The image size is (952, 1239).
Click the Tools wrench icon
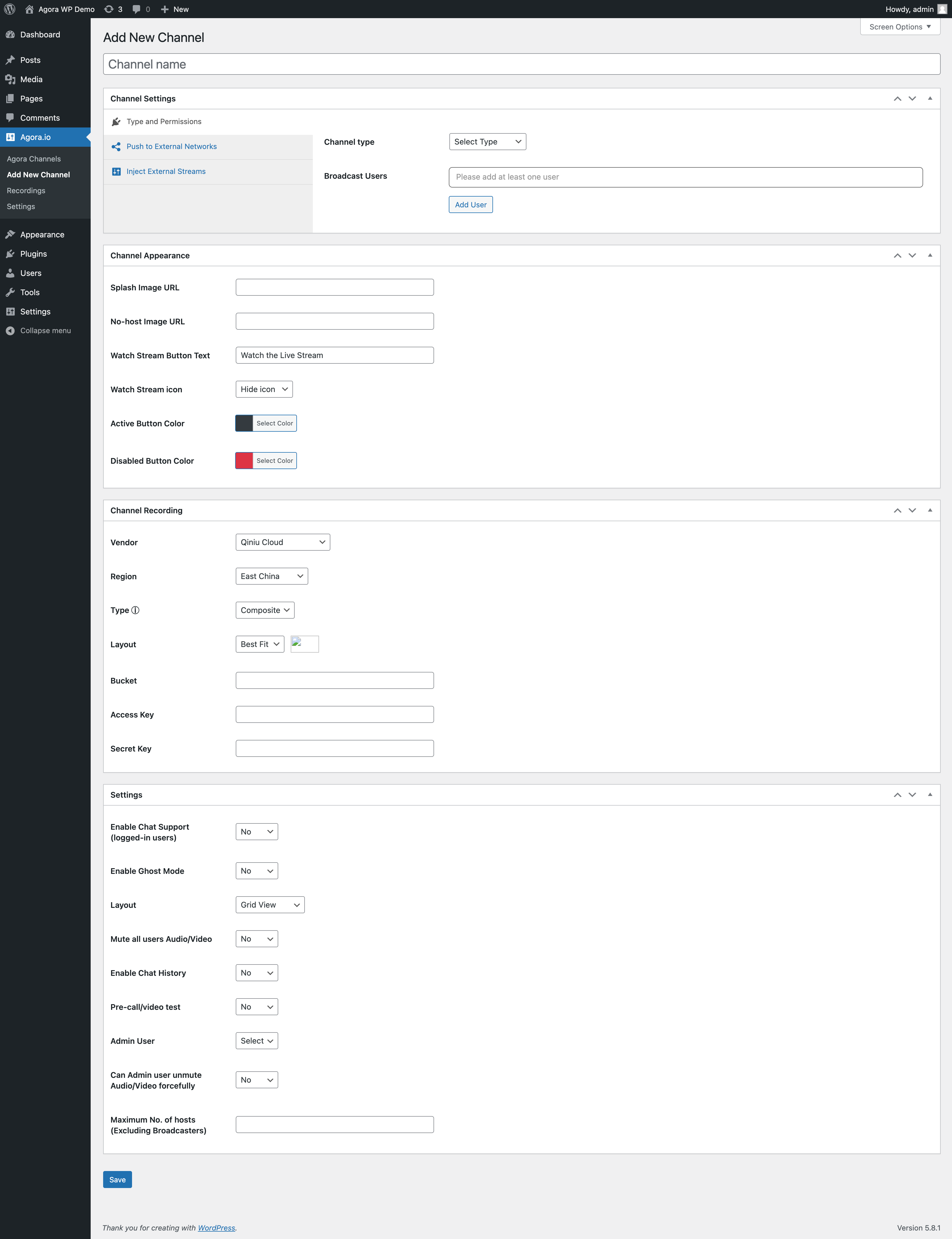tap(10, 292)
